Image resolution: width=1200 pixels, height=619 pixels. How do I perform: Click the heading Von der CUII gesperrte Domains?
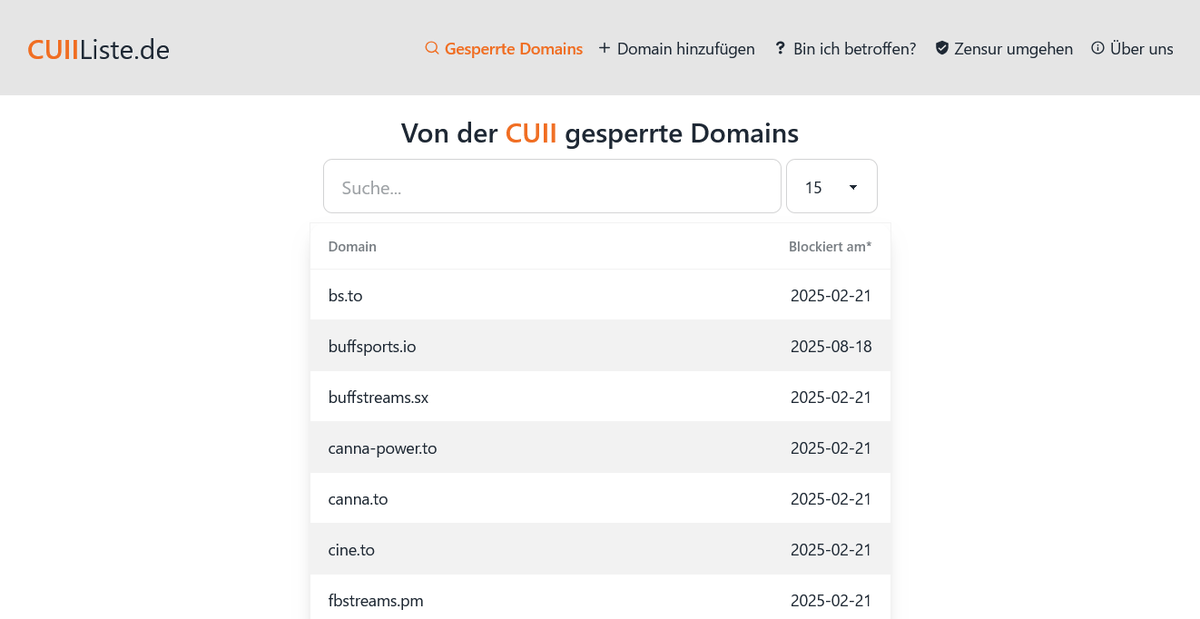point(600,133)
